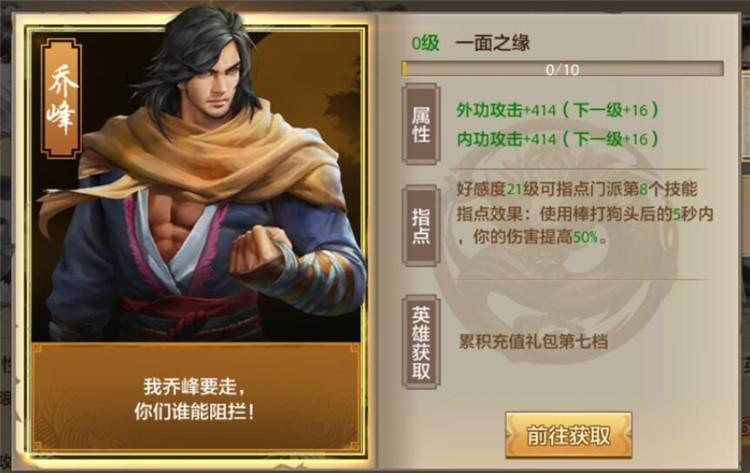Click the quote box 我乔峰要走
750x473 pixels.
pyautogui.click(x=196, y=398)
